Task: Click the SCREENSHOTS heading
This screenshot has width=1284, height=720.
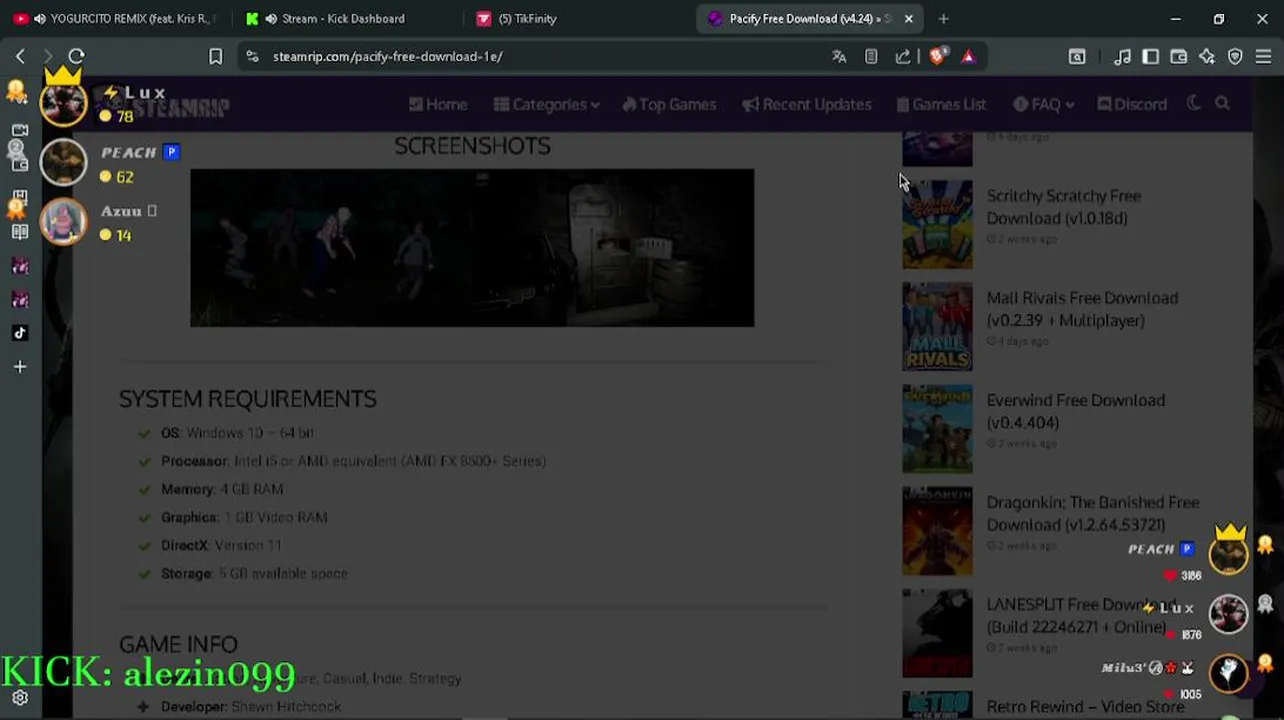Action: point(472,146)
